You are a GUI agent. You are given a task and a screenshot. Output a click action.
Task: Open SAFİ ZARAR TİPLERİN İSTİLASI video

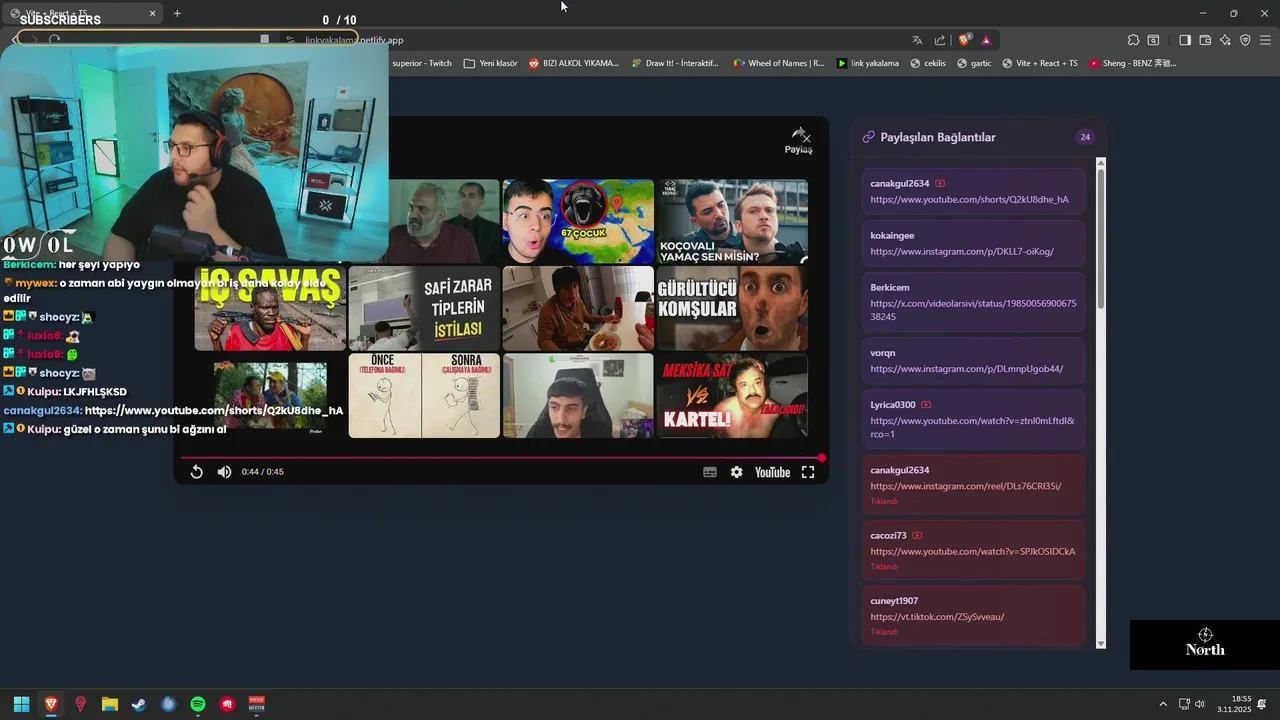coord(424,308)
